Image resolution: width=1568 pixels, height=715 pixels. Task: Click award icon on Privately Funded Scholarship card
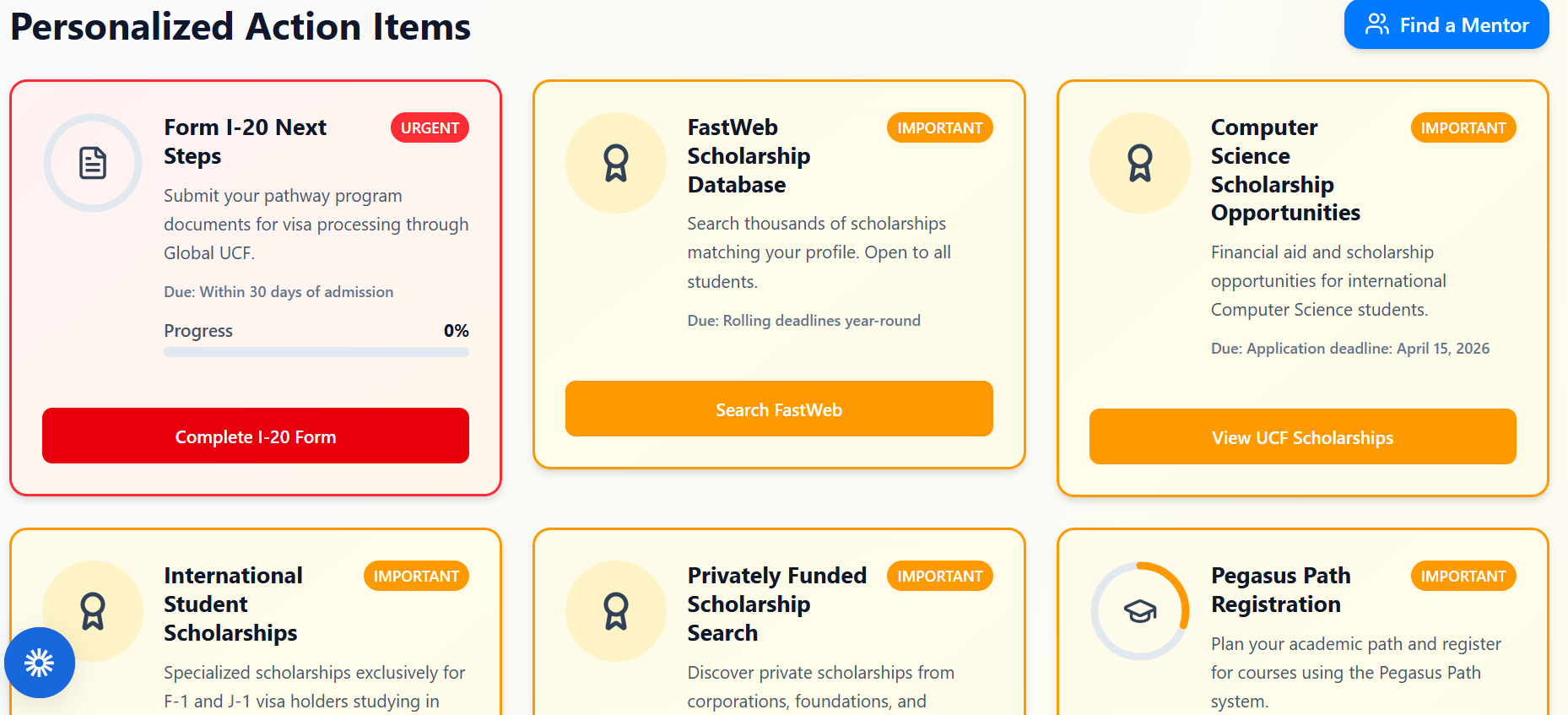[x=616, y=611]
